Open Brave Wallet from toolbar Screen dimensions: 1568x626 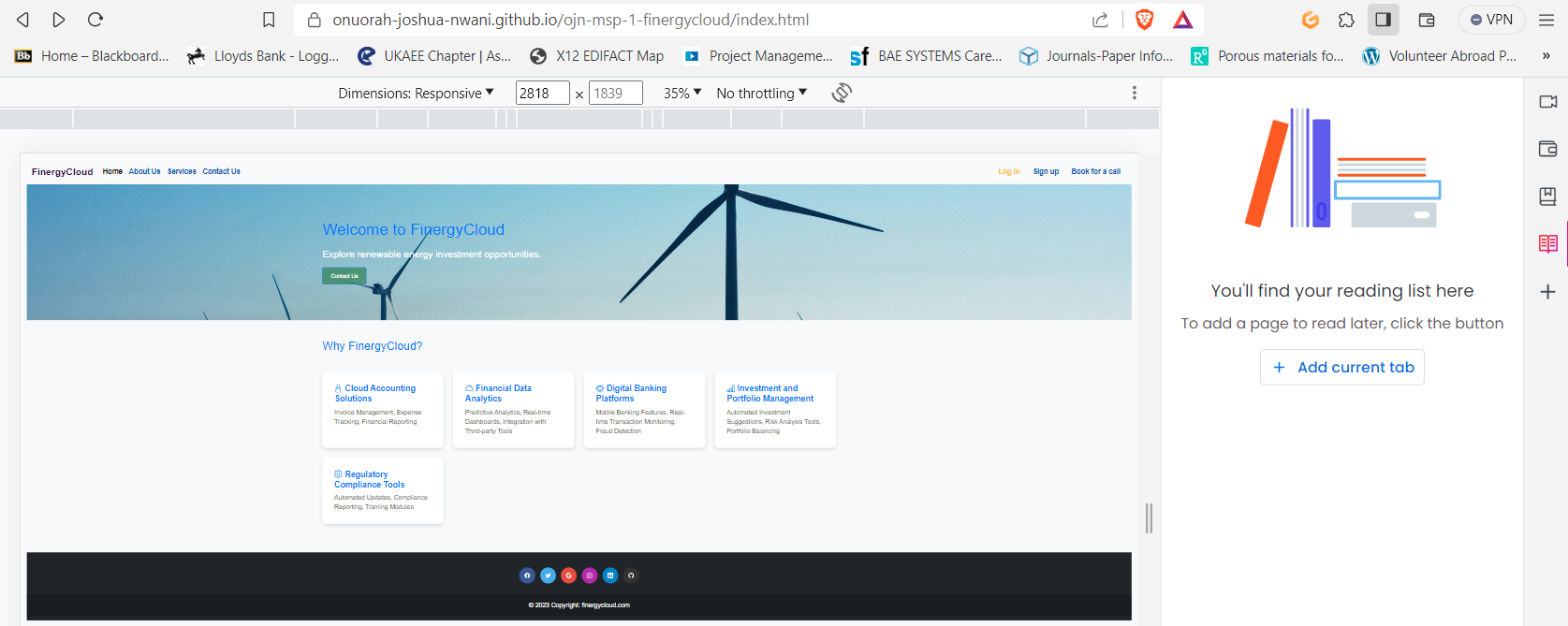(x=1427, y=20)
